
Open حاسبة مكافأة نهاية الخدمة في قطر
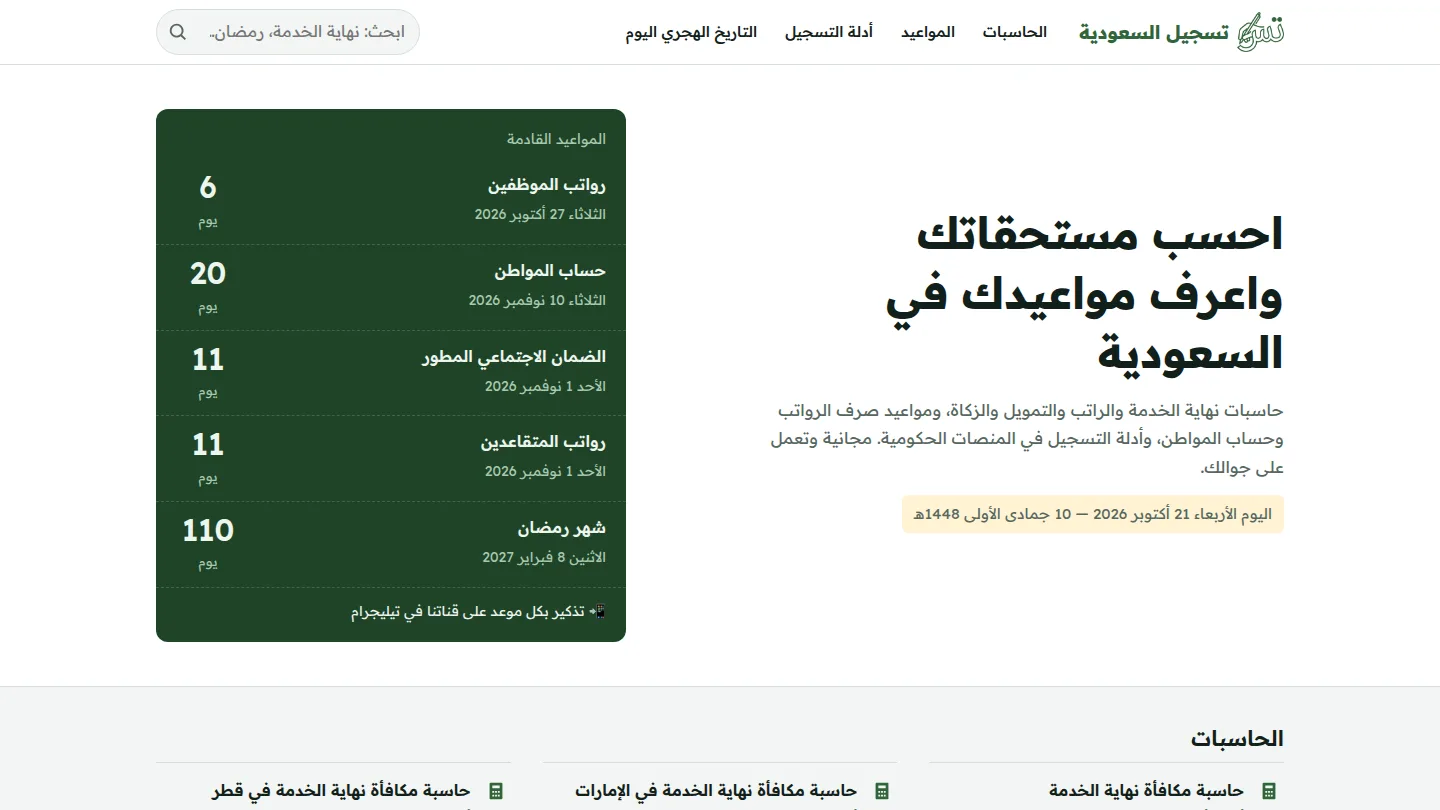[341, 791]
